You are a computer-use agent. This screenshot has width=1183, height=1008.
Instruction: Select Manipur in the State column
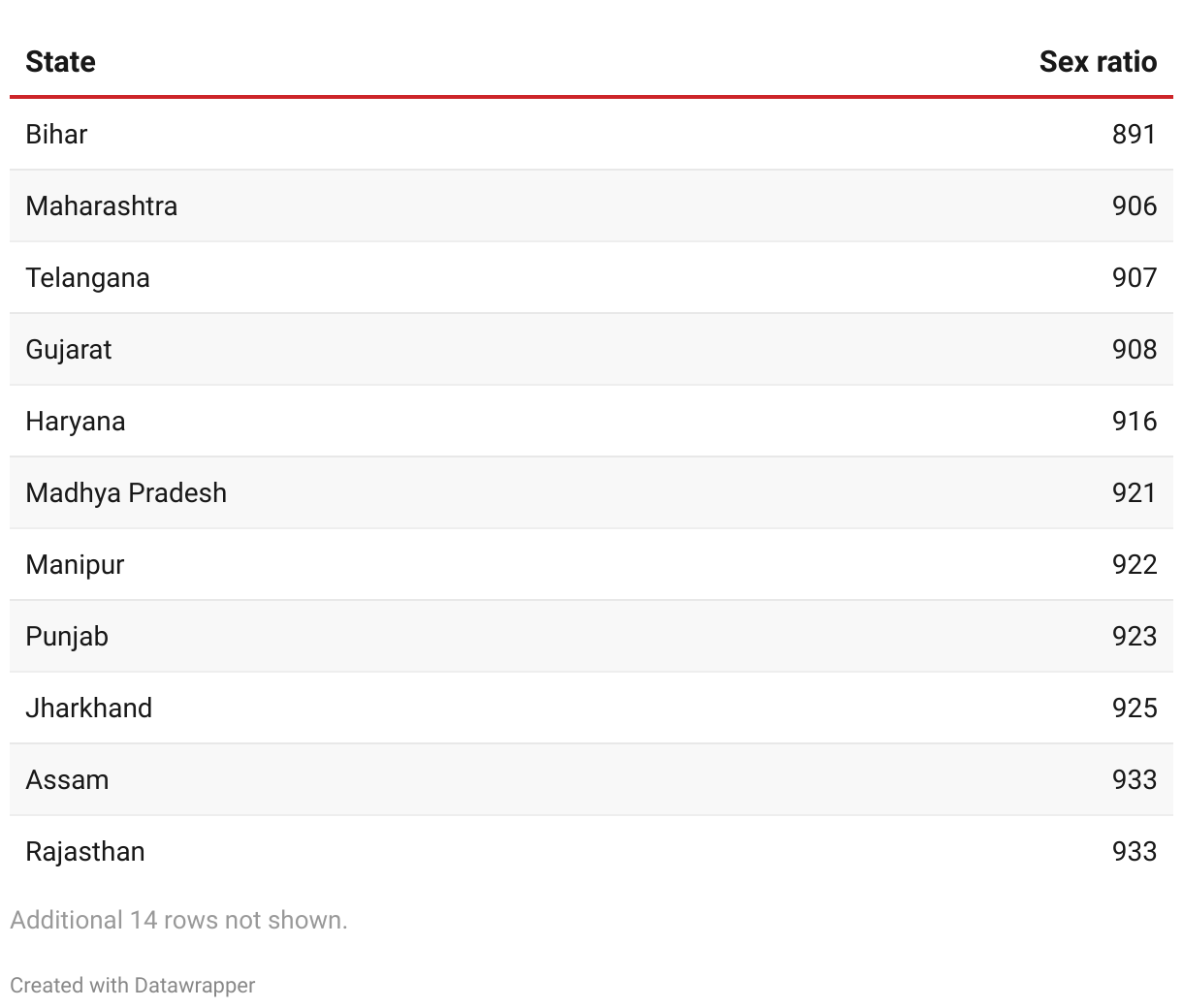[x=75, y=565]
